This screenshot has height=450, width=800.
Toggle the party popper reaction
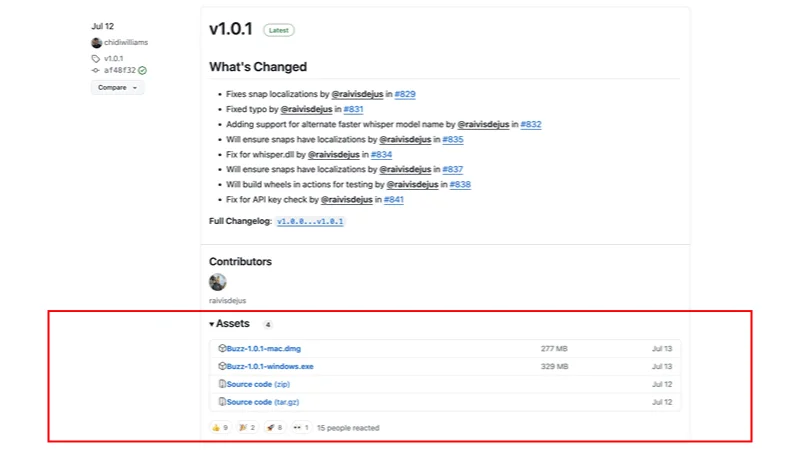pyautogui.click(x=246, y=428)
